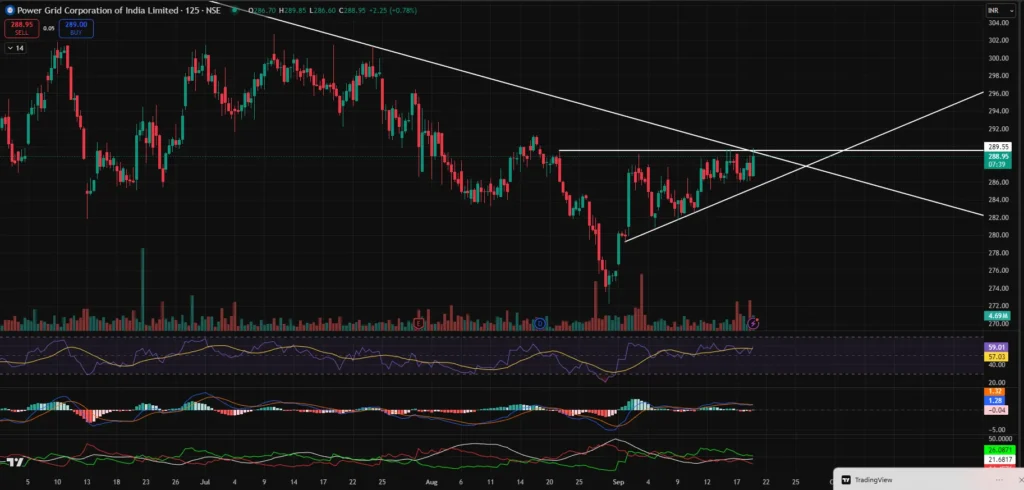Click the red earnings 'E' marker
Screen dimensions: 1024x490
(x=419, y=323)
